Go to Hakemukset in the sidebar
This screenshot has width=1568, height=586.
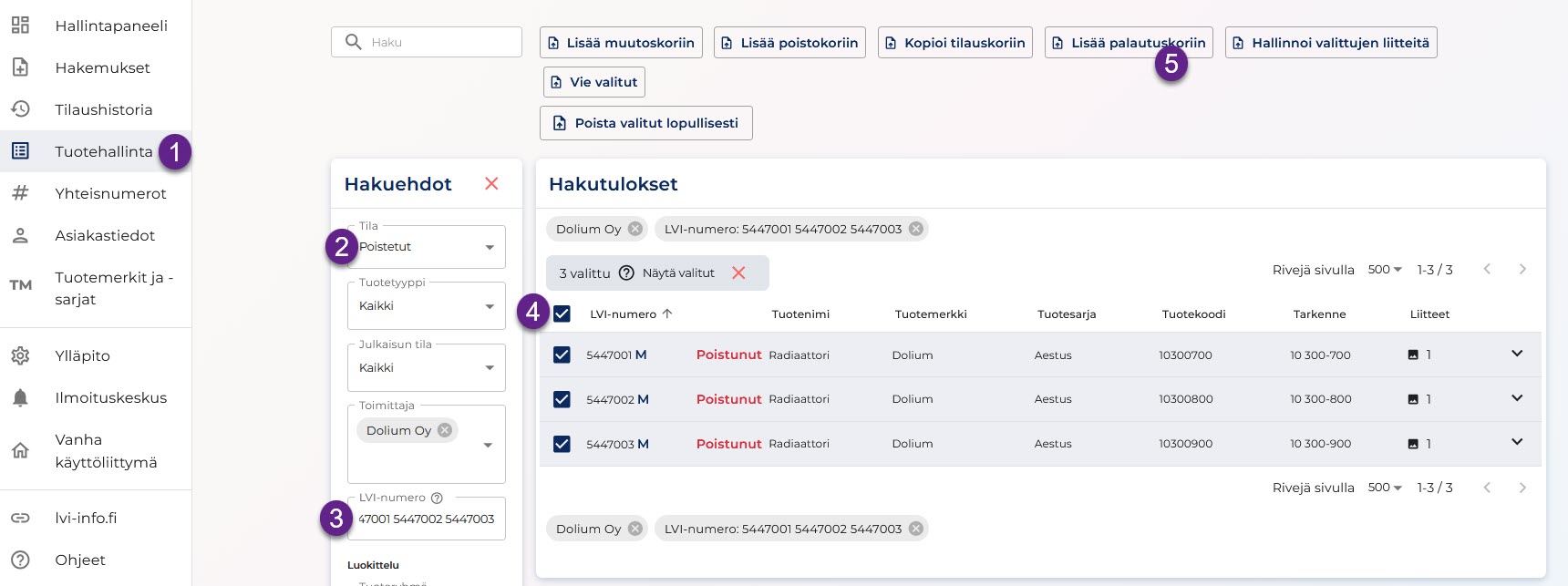(102, 67)
